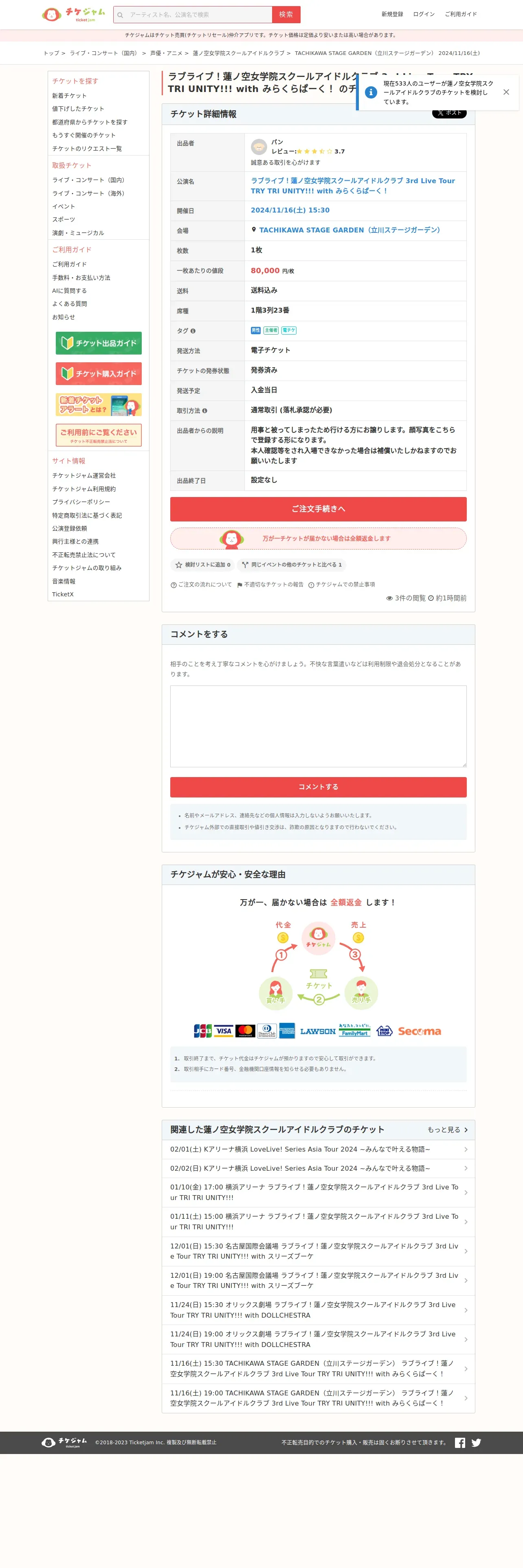Click the search field magnifier icon

(121, 15)
